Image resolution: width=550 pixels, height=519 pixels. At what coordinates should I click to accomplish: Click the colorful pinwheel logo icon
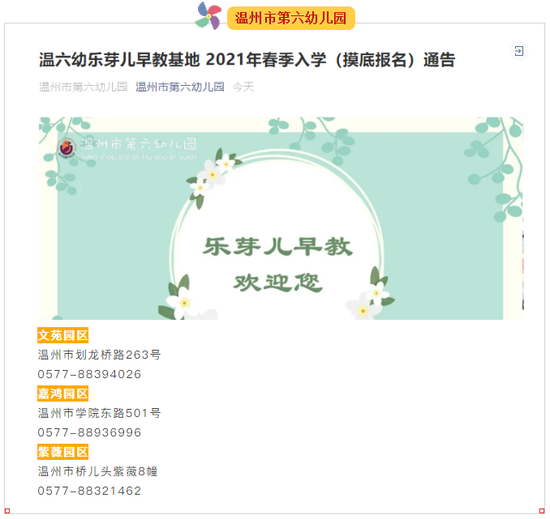[208, 16]
